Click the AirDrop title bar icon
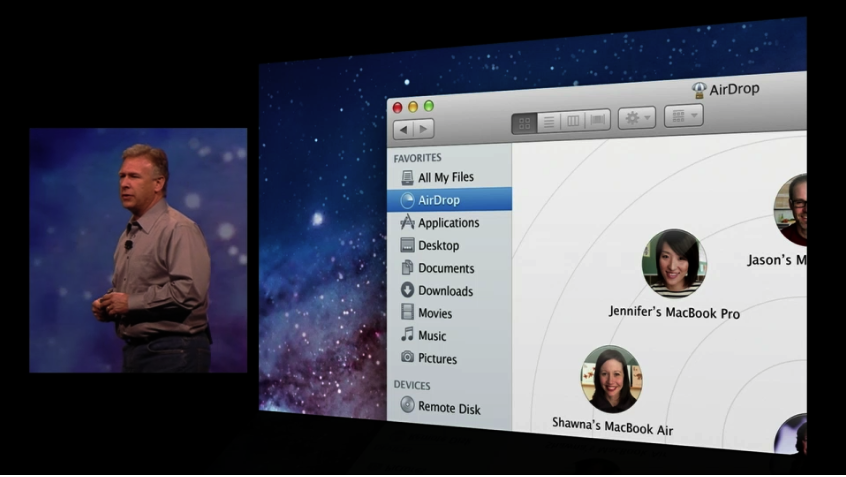This screenshot has width=846, height=477. [x=699, y=90]
